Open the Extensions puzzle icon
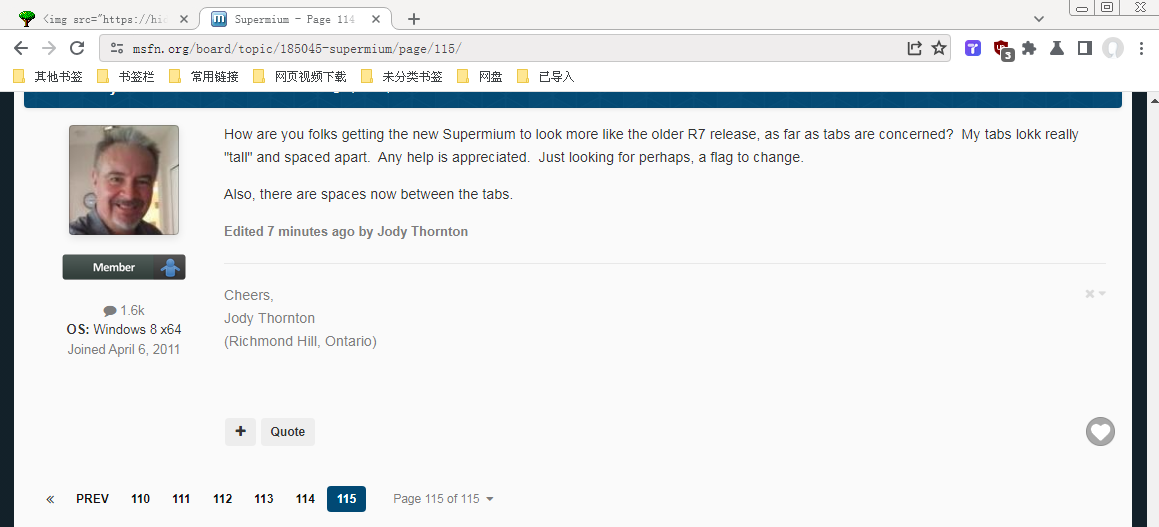 point(1029,48)
